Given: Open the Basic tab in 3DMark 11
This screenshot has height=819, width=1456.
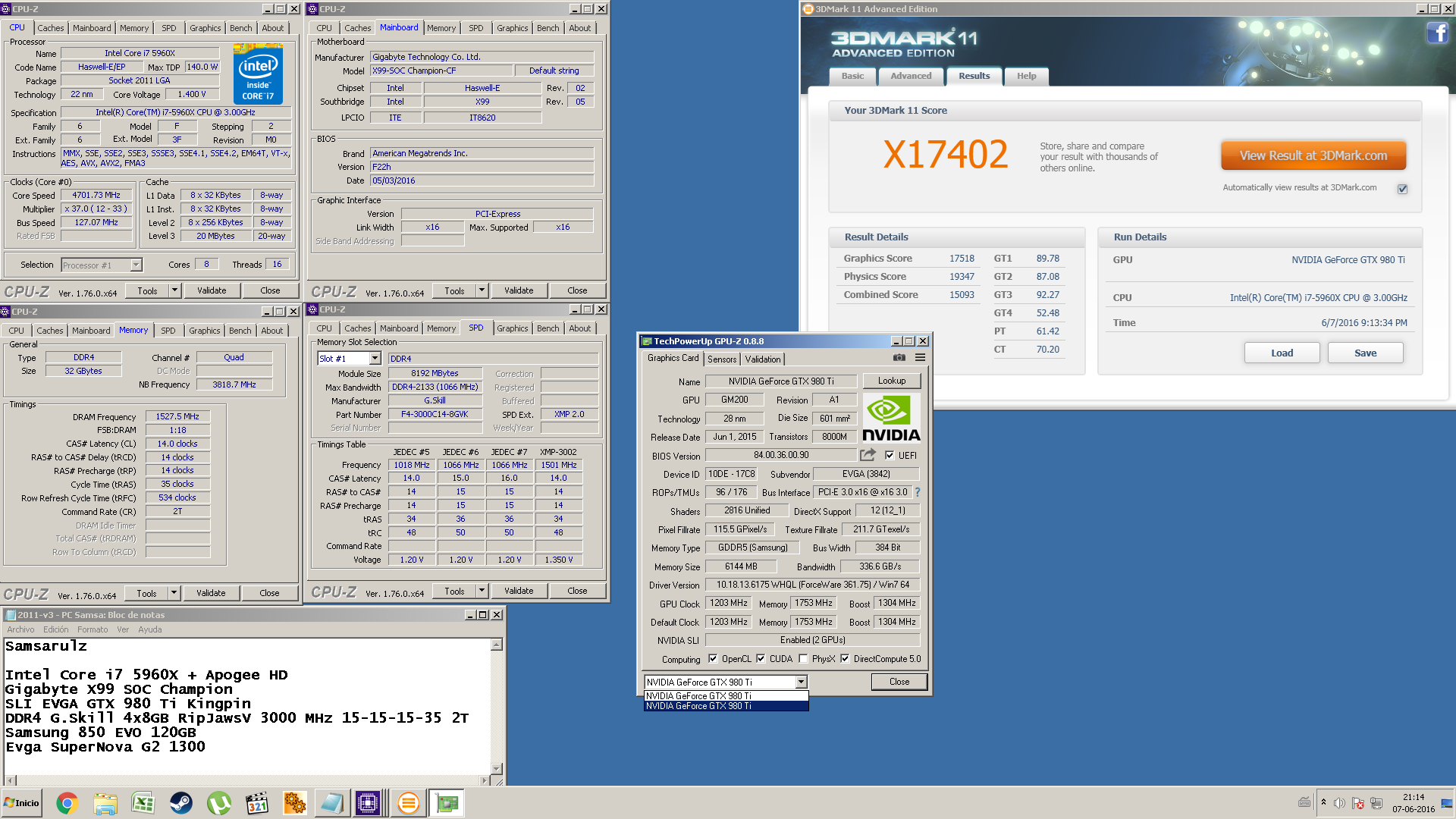Looking at the screenshot, I should [852, 76].
